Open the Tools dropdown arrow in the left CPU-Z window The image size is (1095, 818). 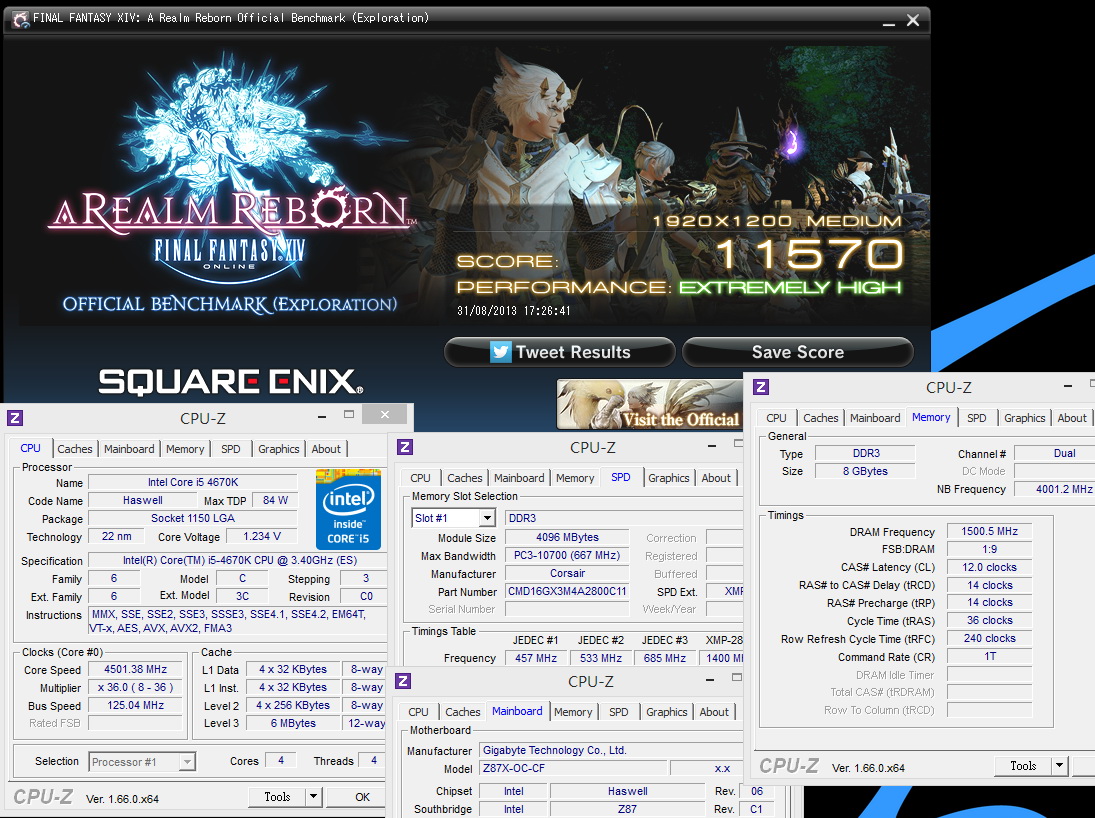(314, 797)
